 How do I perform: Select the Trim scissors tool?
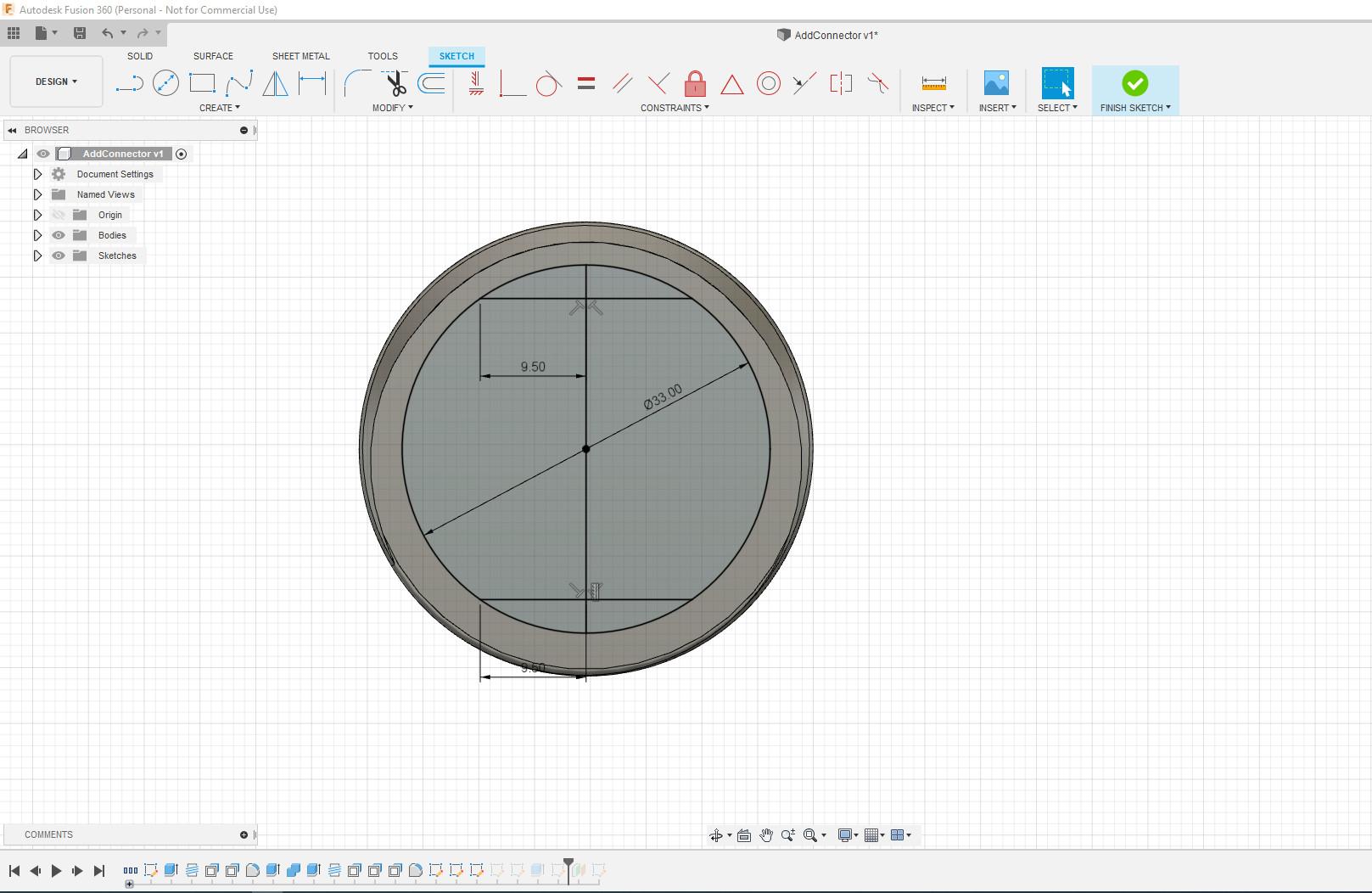coord(395,83)
